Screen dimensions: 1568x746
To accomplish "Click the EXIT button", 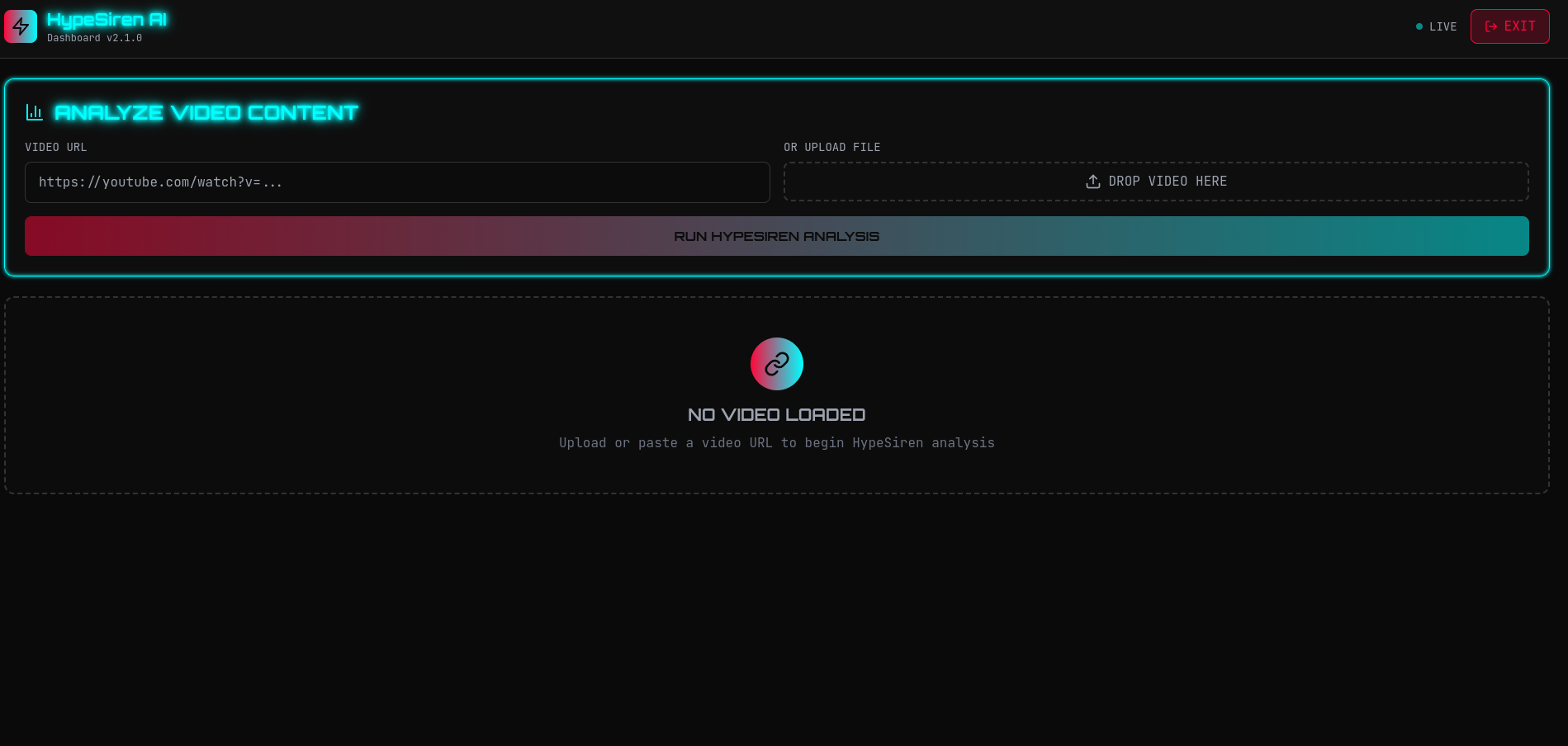I will tap(1509, 26).
